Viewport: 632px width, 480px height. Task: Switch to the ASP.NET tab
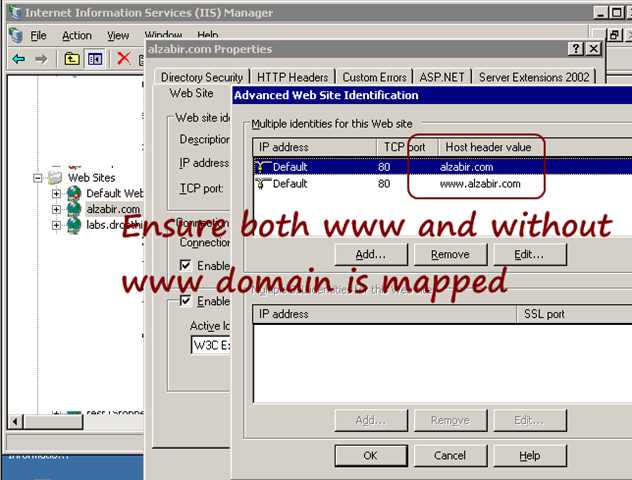point(442,77)
